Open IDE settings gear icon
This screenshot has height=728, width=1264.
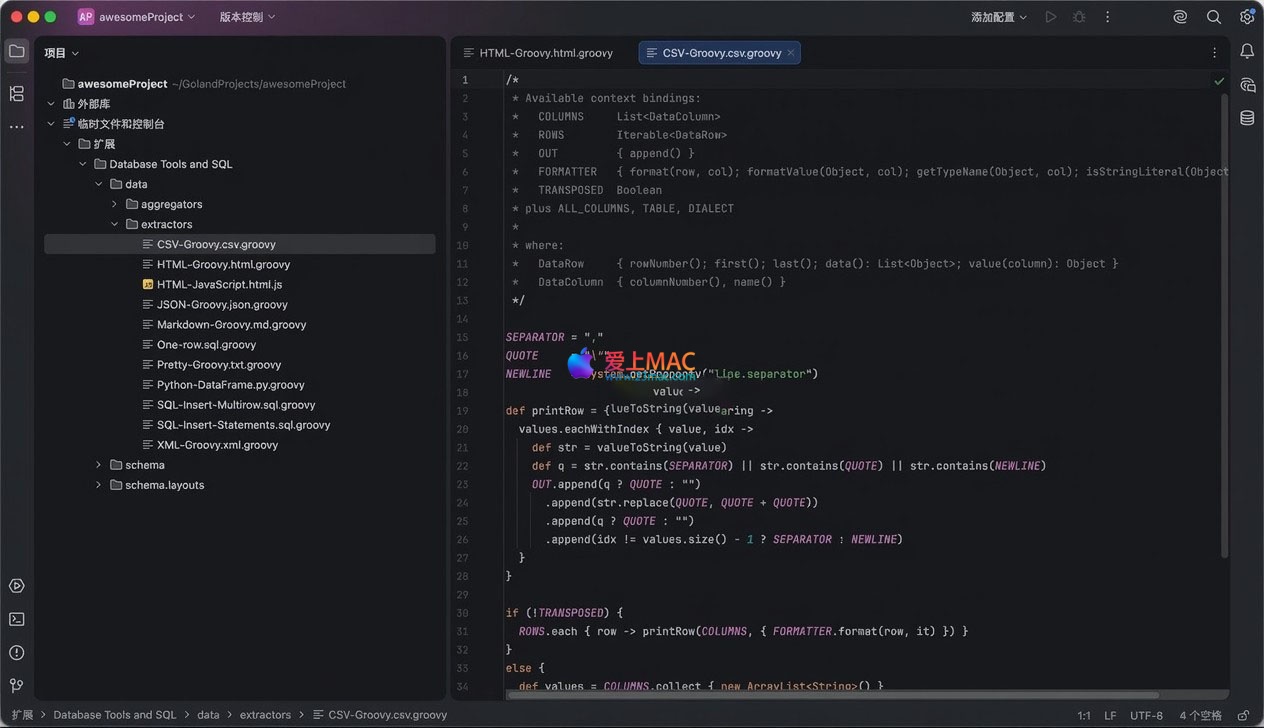tap(1247, 17)
